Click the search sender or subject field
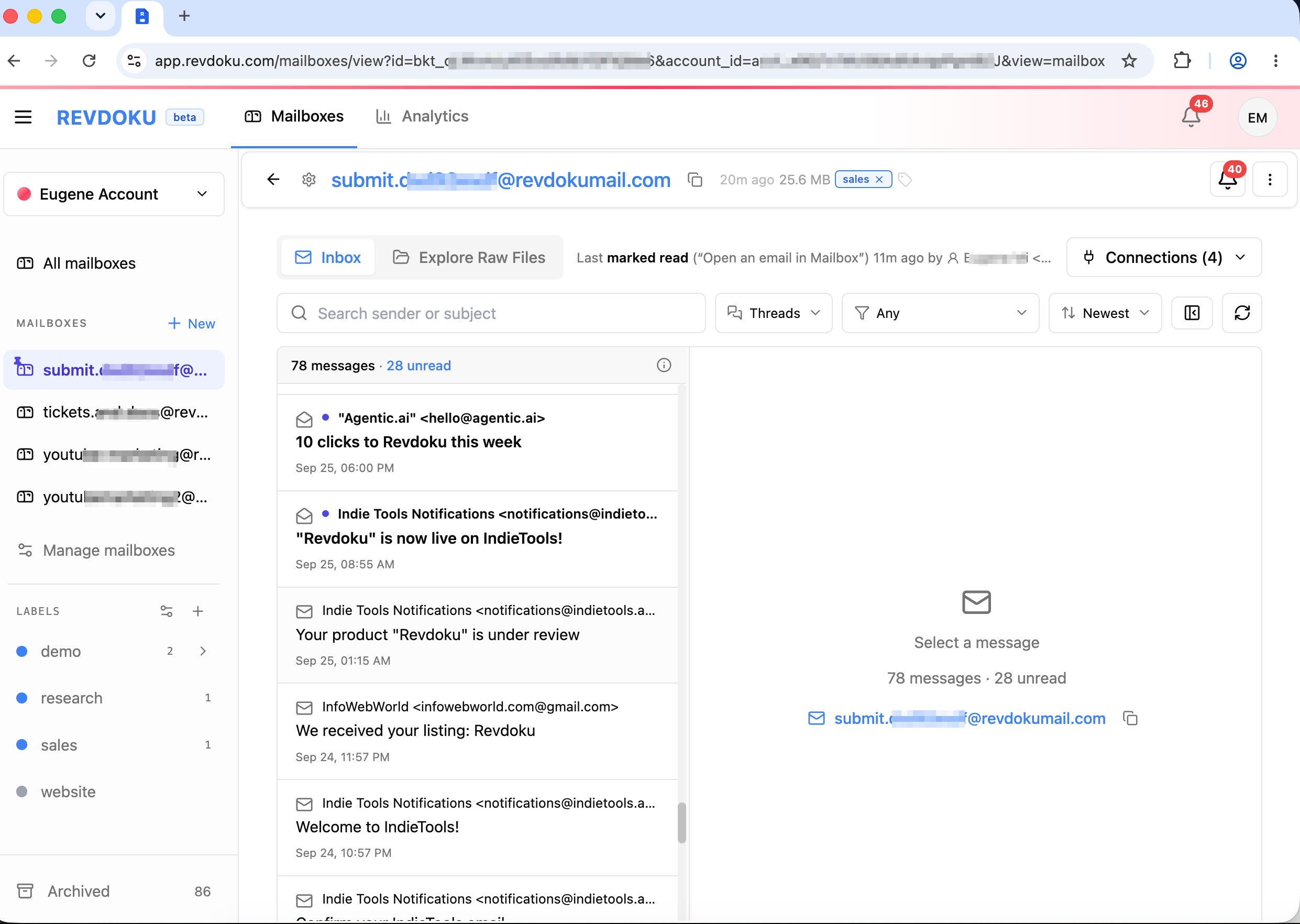 (491, 313)
